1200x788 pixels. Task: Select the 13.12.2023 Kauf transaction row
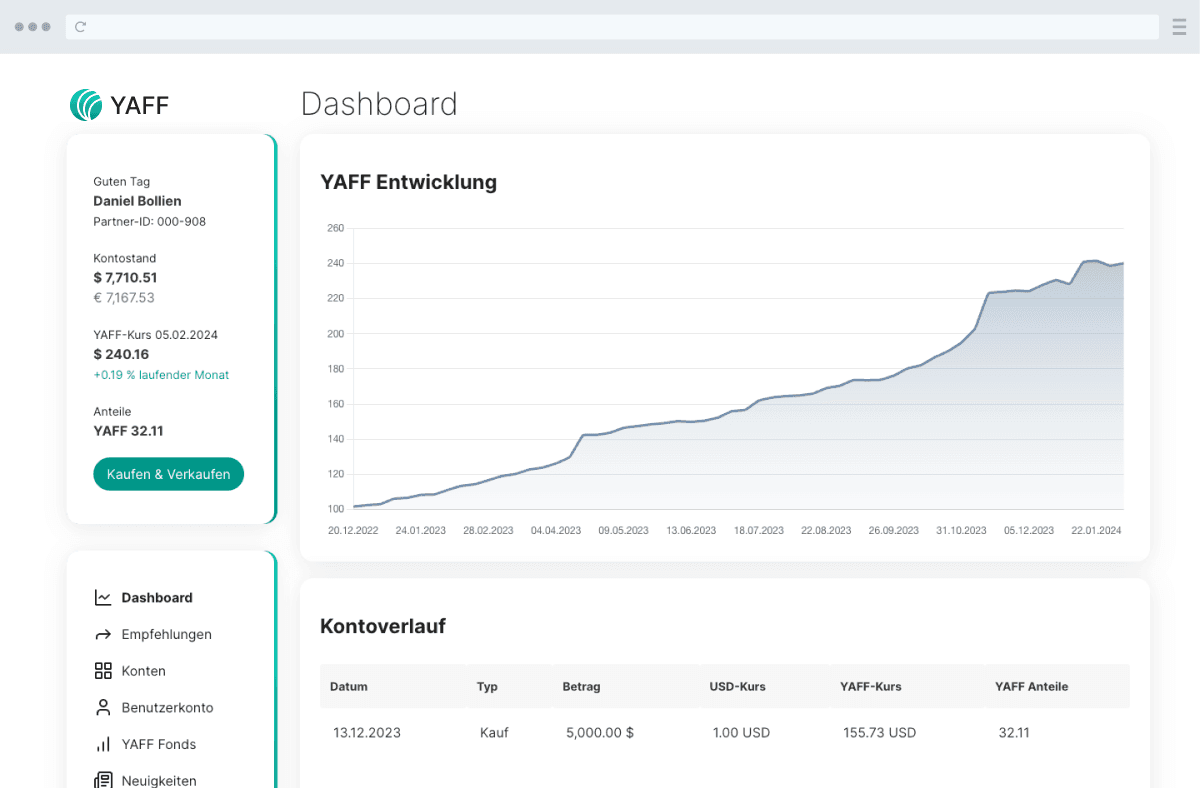[724, 733]
